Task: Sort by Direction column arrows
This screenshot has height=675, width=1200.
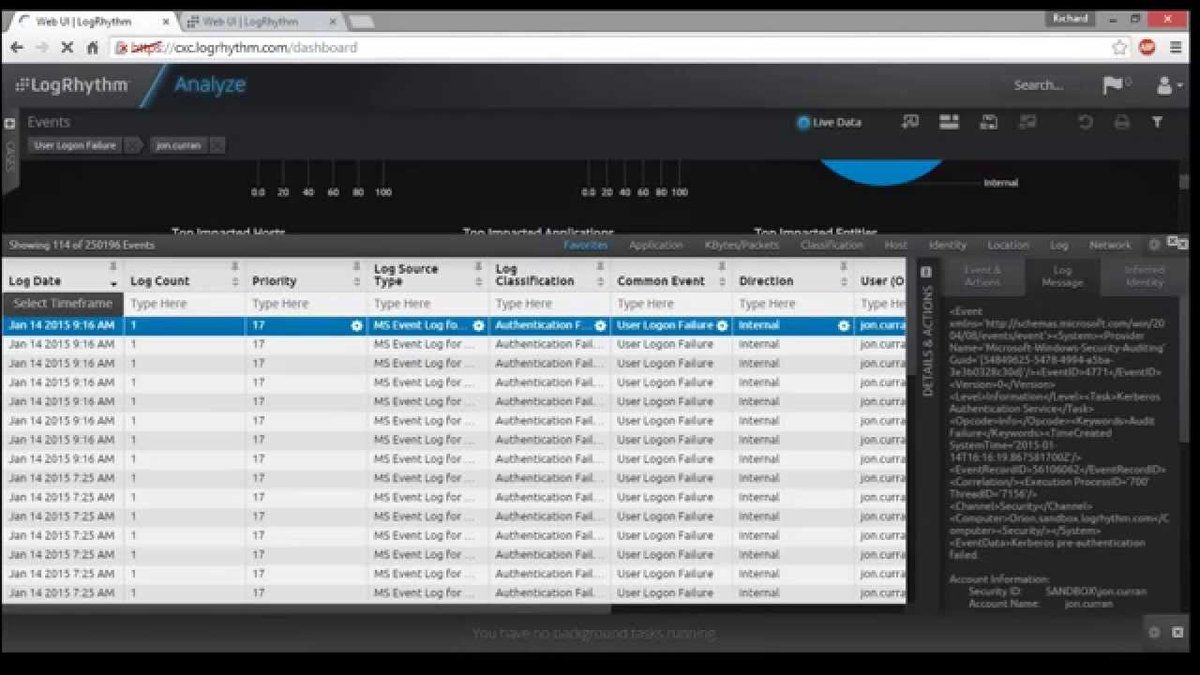Action: 845,282
